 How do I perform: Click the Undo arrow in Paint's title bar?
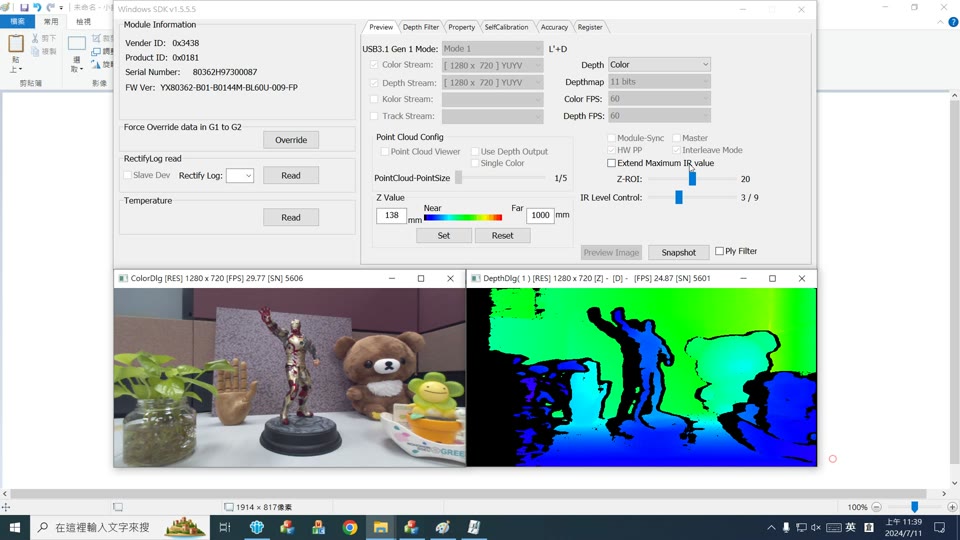tap(37, 7)
